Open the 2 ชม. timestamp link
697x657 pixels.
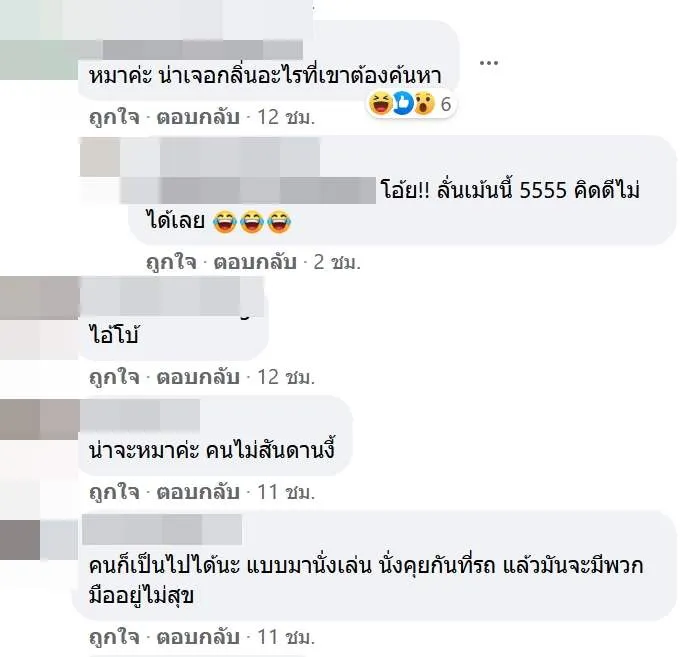coord(337,262)
